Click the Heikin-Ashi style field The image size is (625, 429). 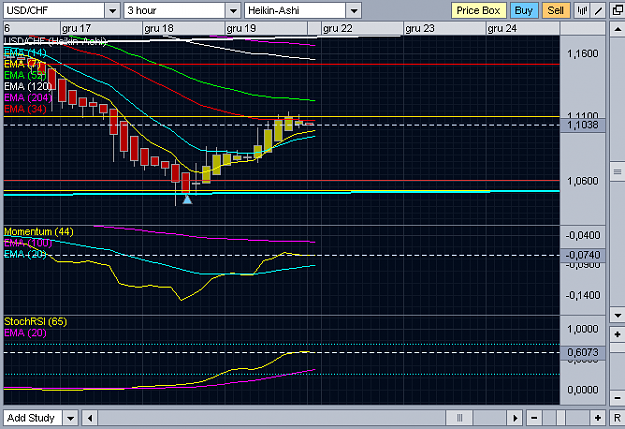click(x=295, y=10)
